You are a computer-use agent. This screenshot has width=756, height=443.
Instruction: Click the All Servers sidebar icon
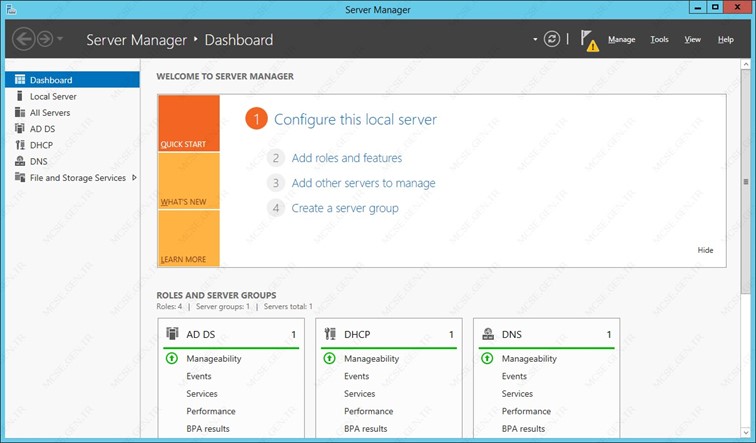point(20,112)
